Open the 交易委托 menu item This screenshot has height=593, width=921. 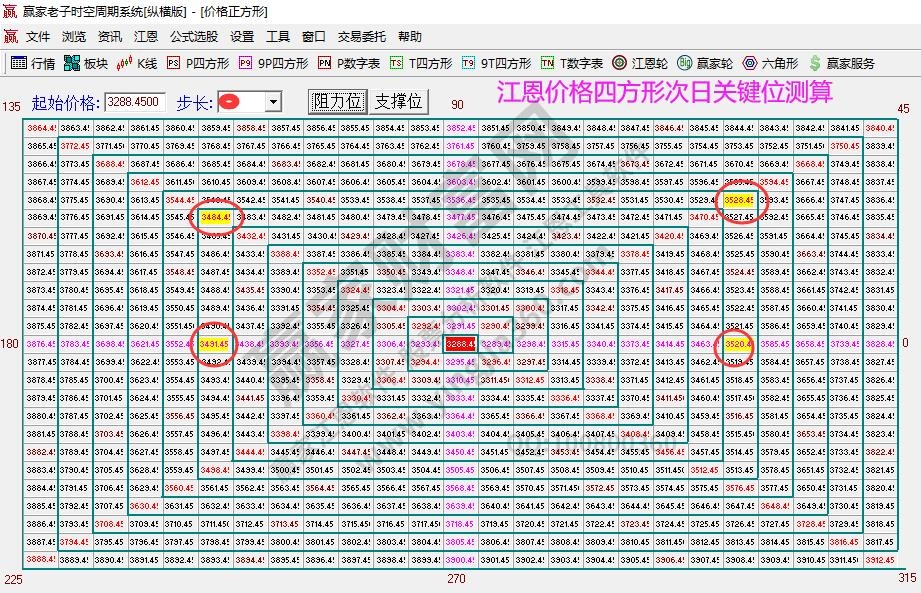point(361,36)
